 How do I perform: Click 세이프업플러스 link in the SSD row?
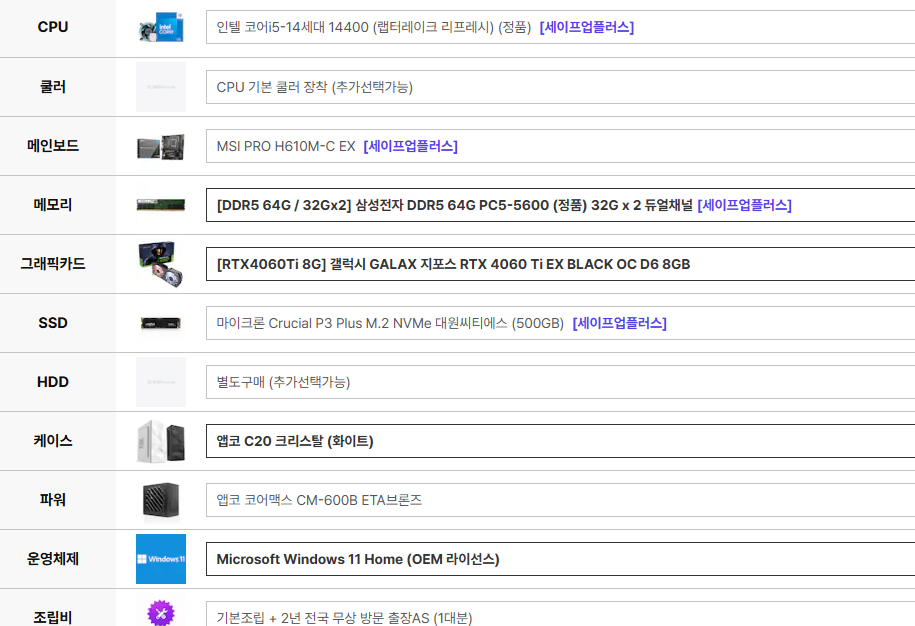point(619,323)
